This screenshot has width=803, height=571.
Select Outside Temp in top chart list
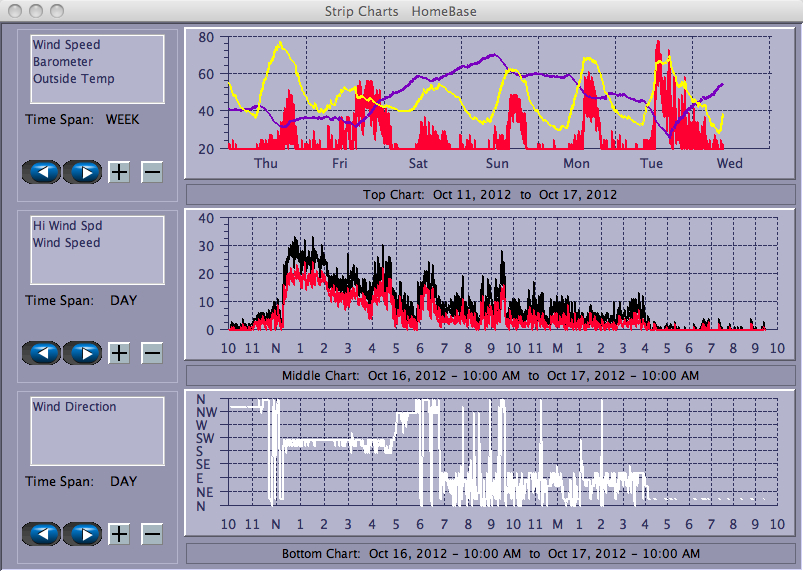pos(73,79)
